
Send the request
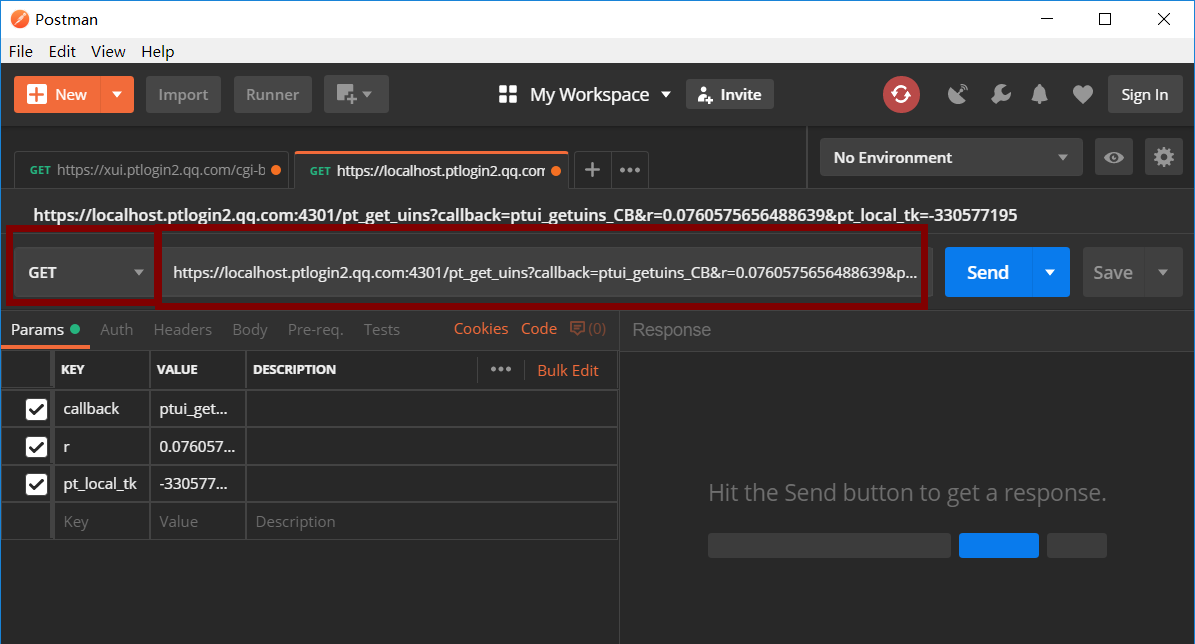pyautogui.click(x=988, y=272)
